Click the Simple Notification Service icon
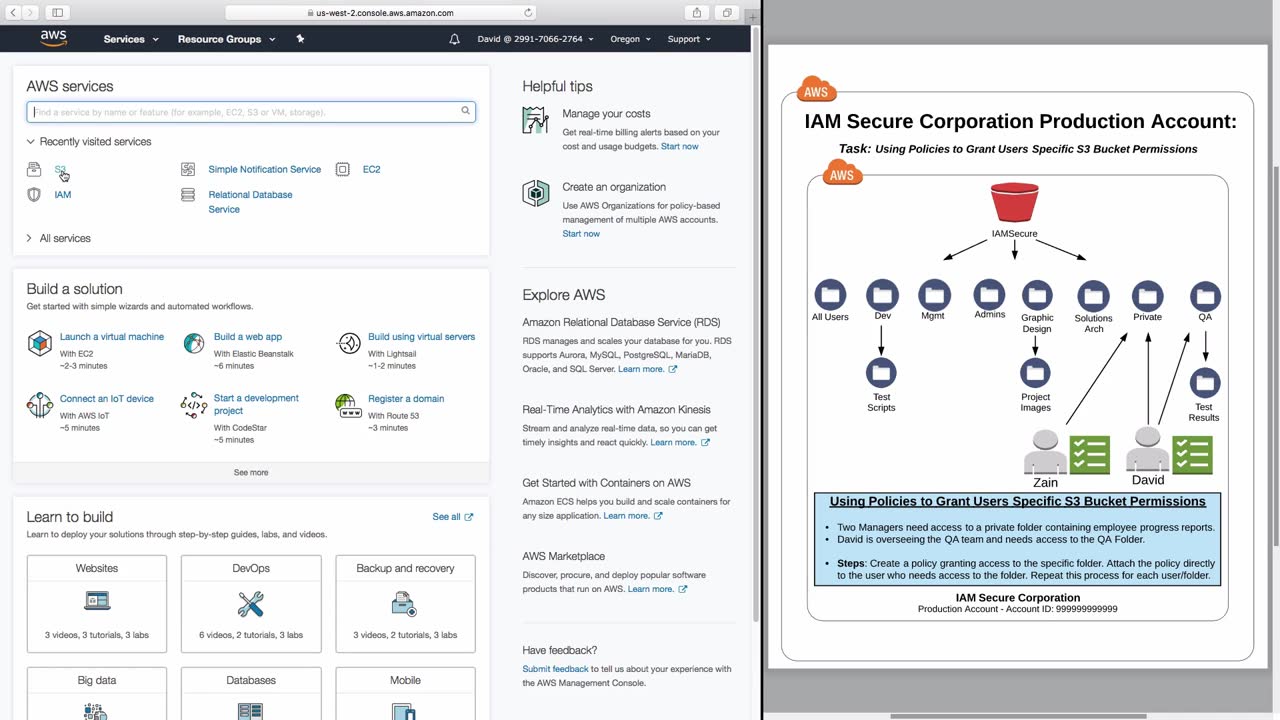 [188, 170]
